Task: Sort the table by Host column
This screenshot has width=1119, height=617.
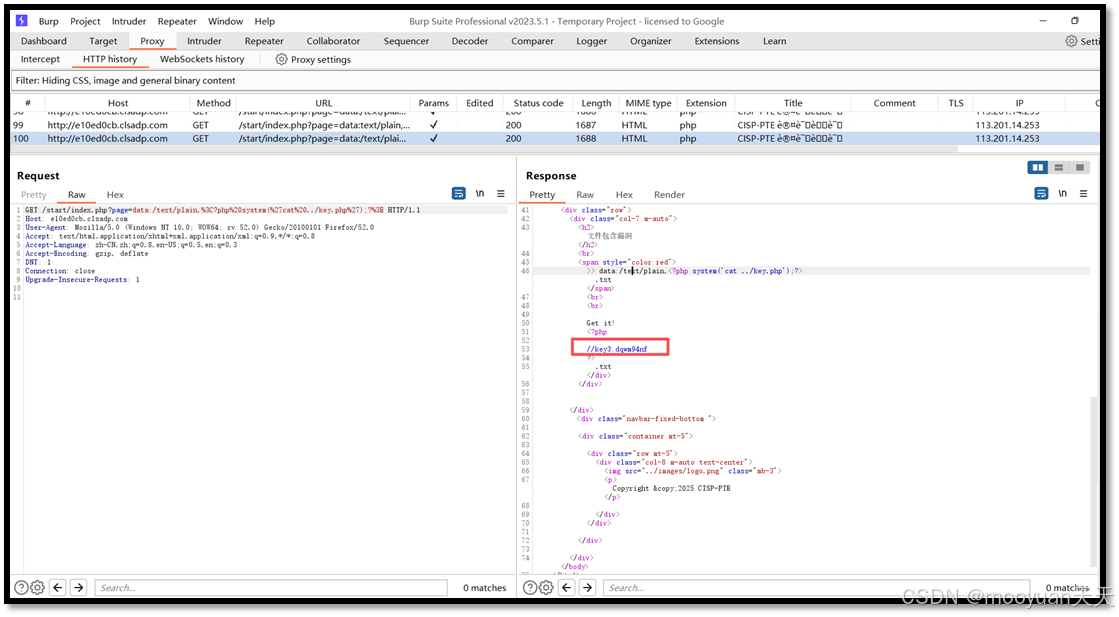Action: point(118,103)
